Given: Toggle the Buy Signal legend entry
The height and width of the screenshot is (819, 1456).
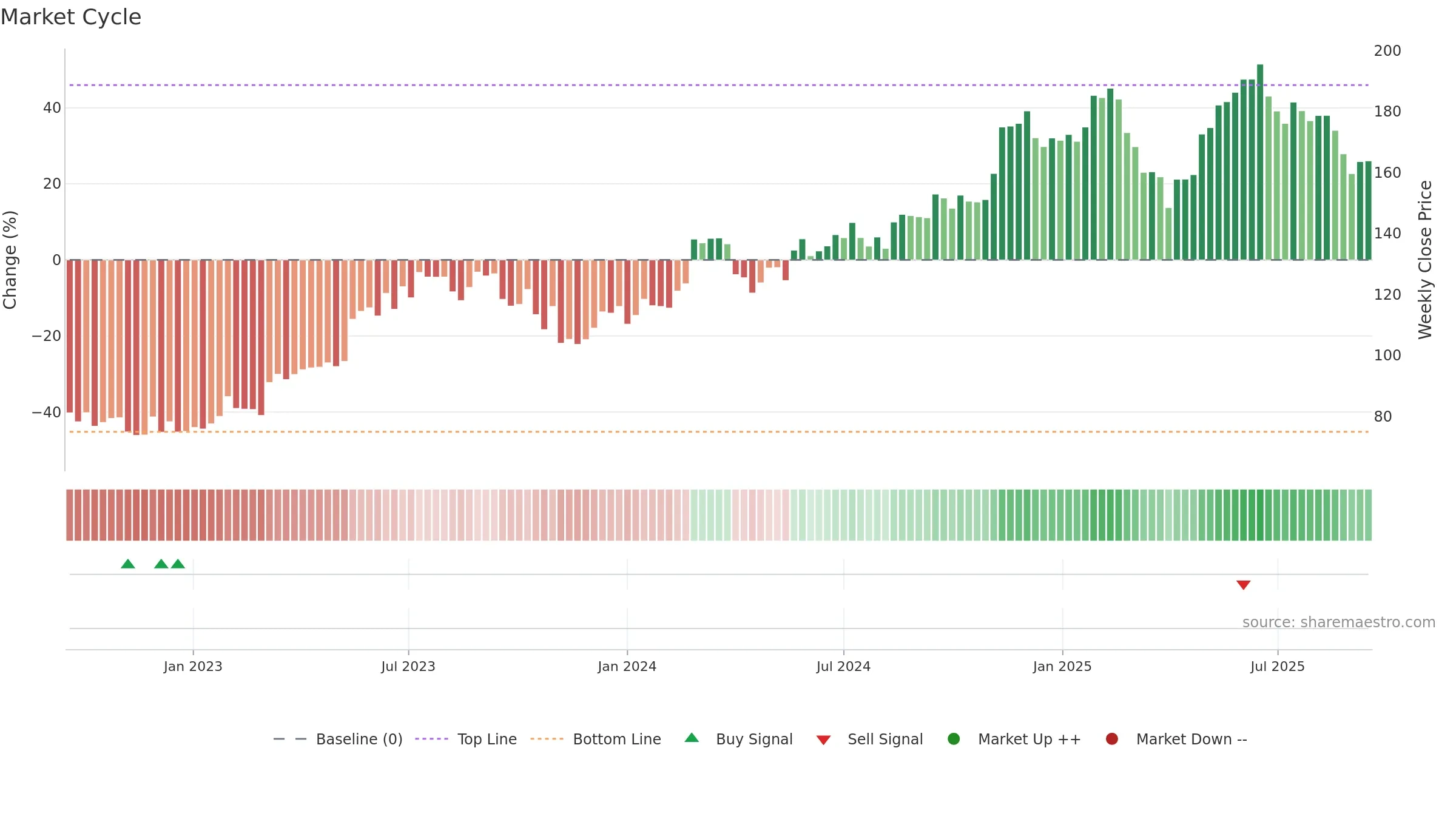Looking at the screenshot, I should point(738,739).
